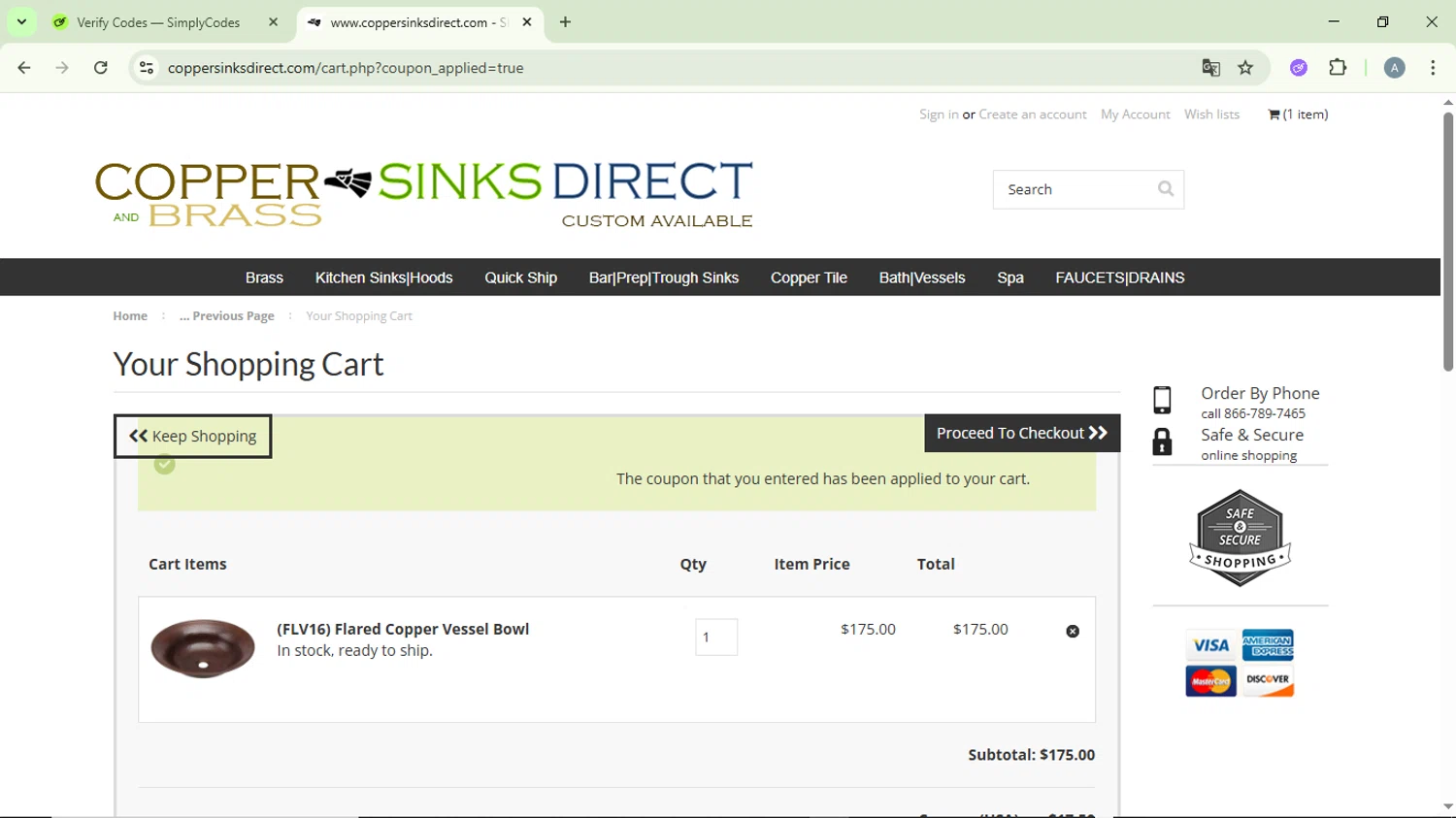The image size is (1456, 818).
Task: View site information icon in address bar
Action: [x=147, y=68]
